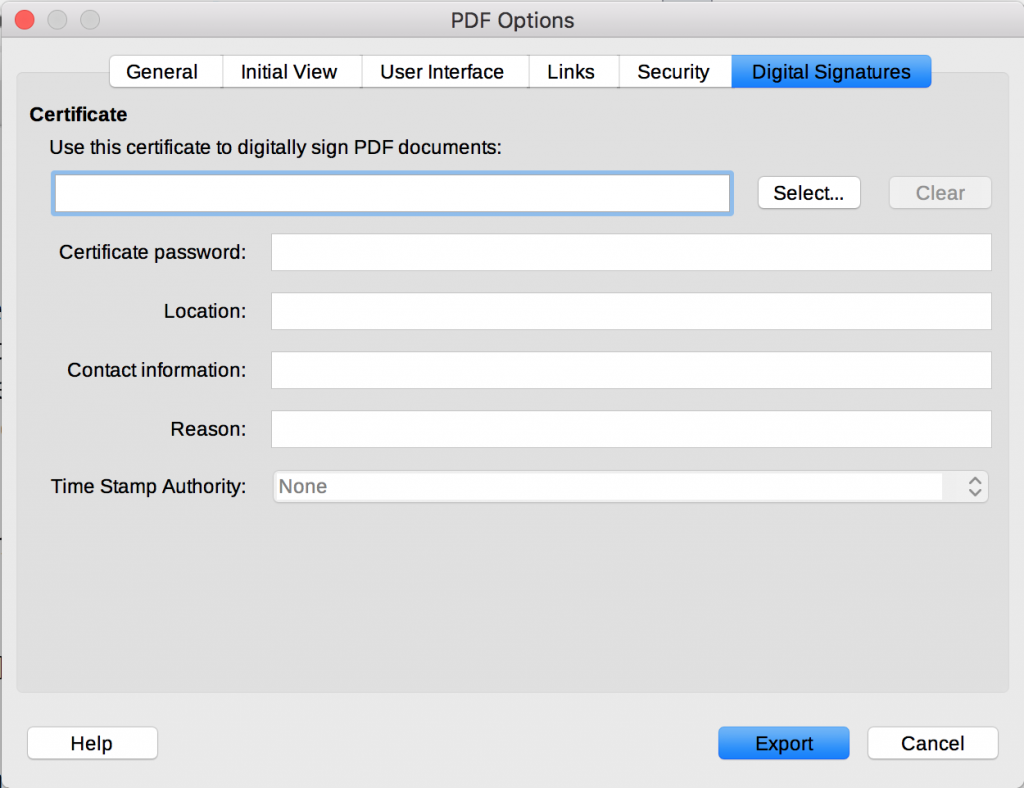The width and height of the screenshot is (1024, 788).
Task: Focus the Reason text field
Action: pos(630,429)
